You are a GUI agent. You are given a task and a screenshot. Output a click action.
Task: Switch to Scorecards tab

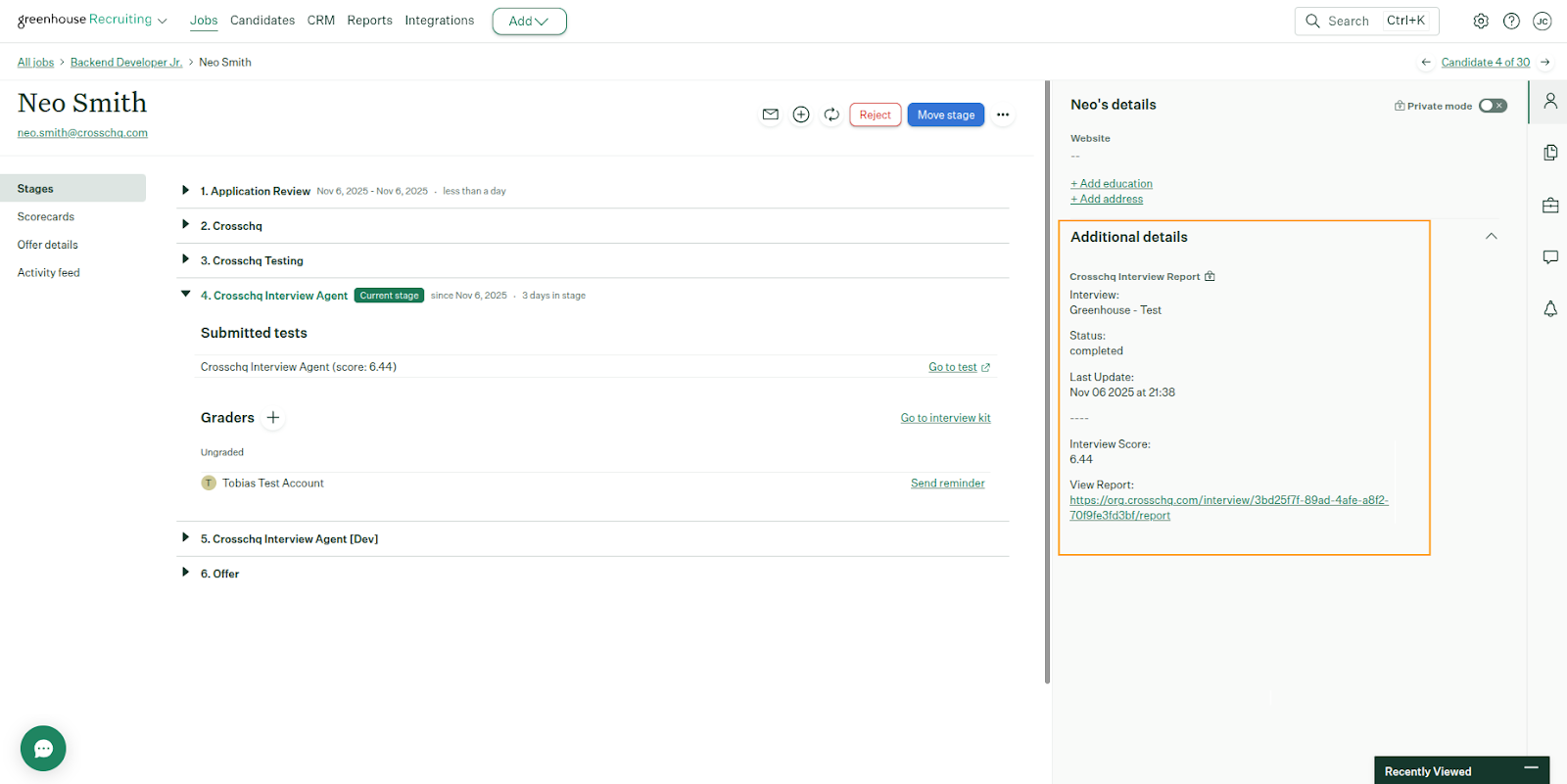click(46, 217)
